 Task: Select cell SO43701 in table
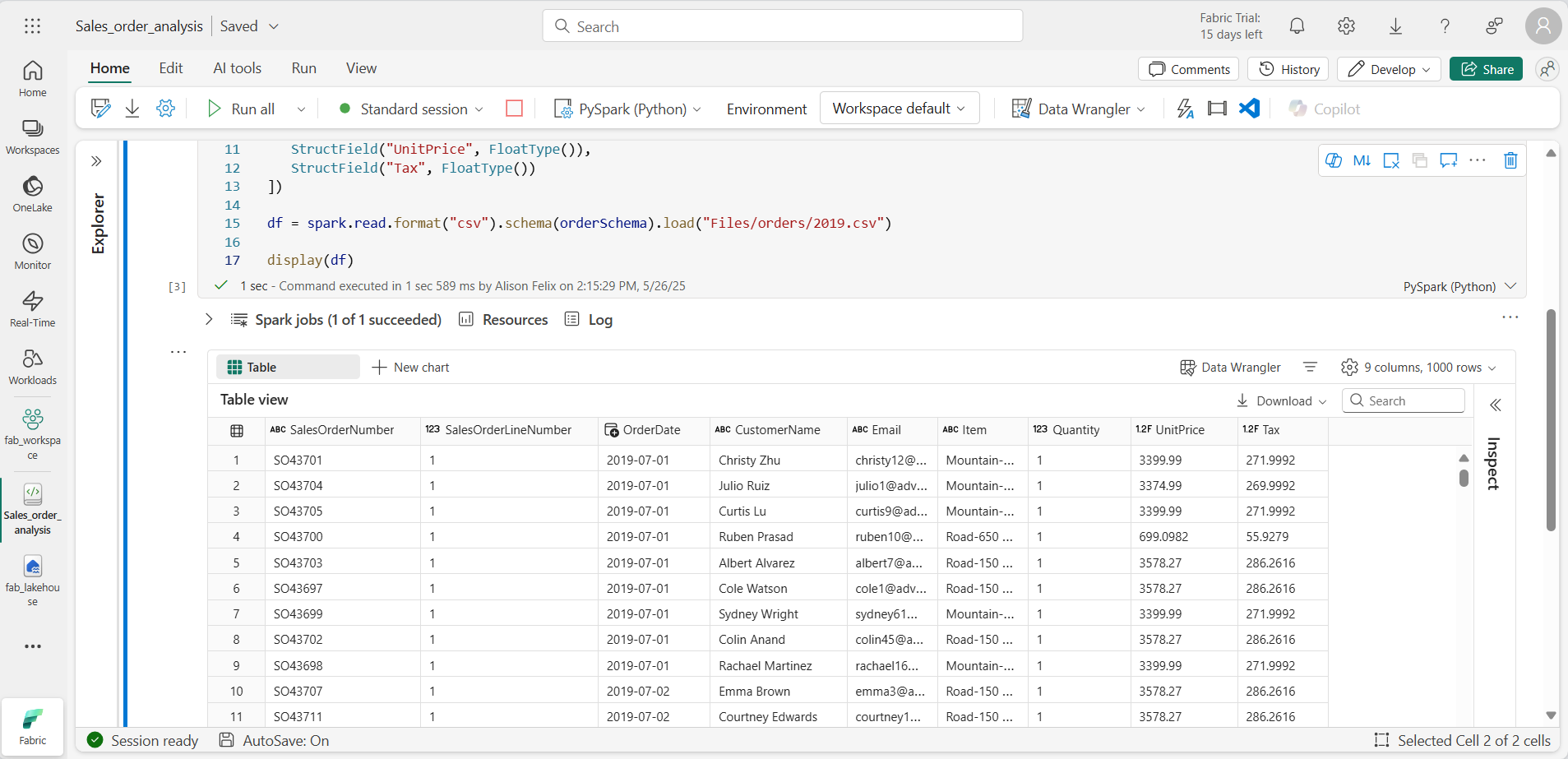click(343, 460)
